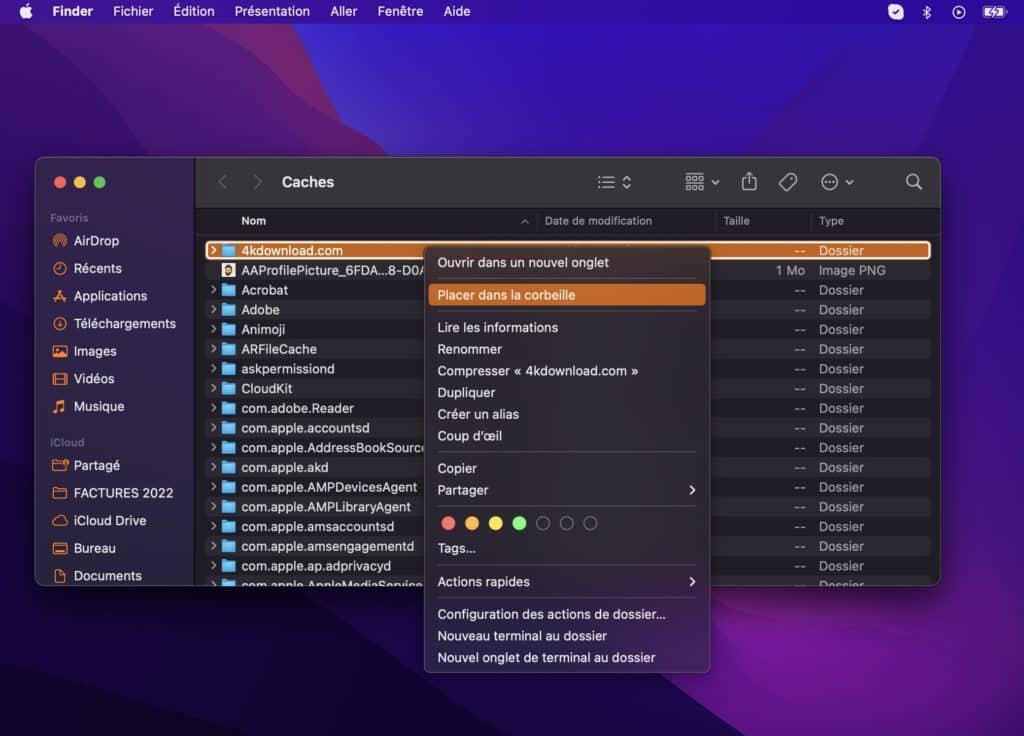Sort by the Taille column header
Viewport: 1024px width, 736px height.
point(736,221)
